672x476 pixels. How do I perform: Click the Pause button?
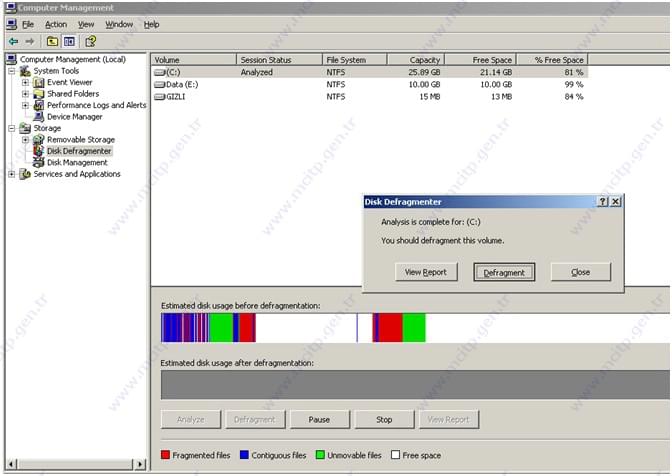tap(320, 419)
